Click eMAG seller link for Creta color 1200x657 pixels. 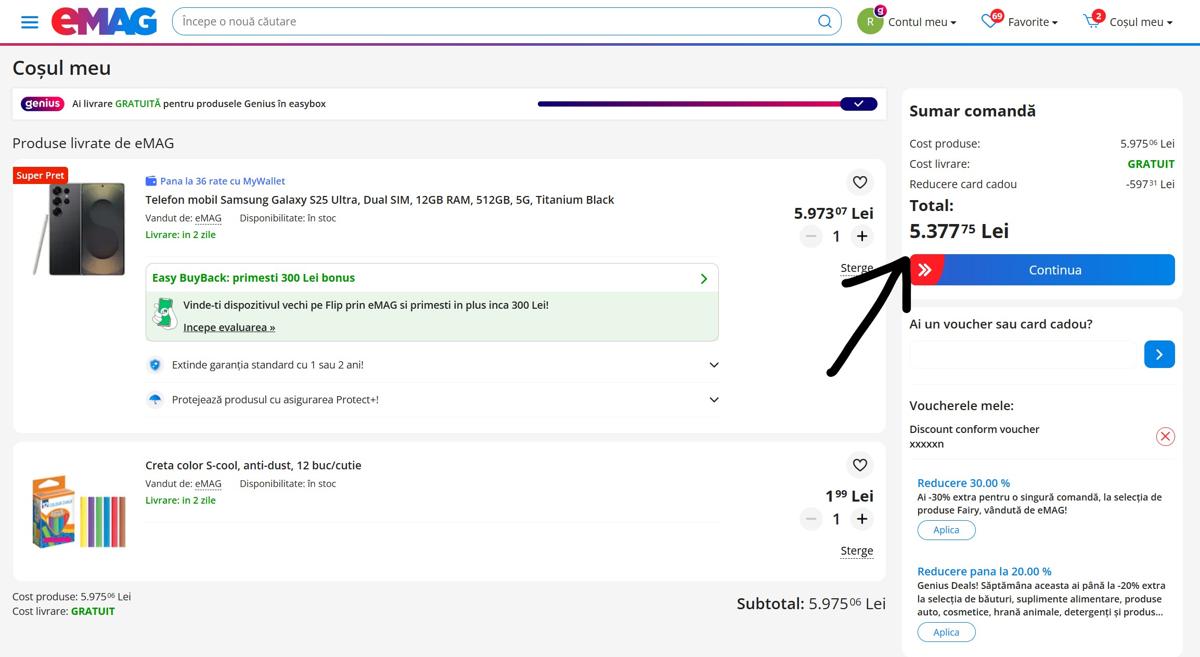pyautogui.click(x=208, y=484)
